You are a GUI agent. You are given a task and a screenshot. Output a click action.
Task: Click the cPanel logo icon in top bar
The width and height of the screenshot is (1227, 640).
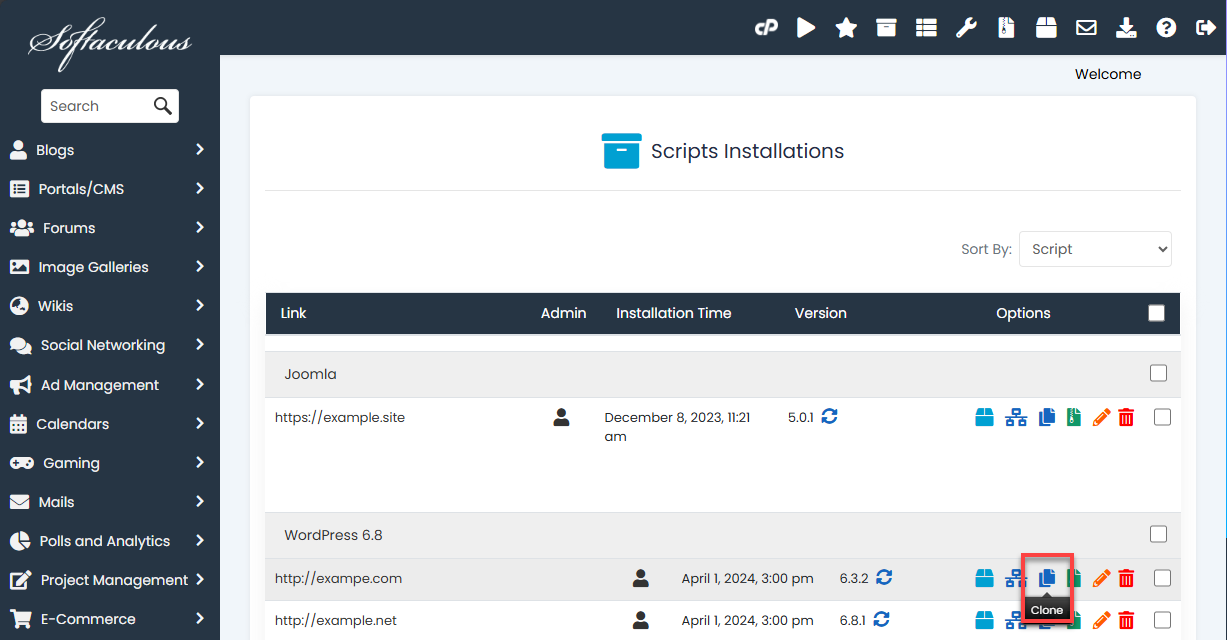click(x=766, y=27)
